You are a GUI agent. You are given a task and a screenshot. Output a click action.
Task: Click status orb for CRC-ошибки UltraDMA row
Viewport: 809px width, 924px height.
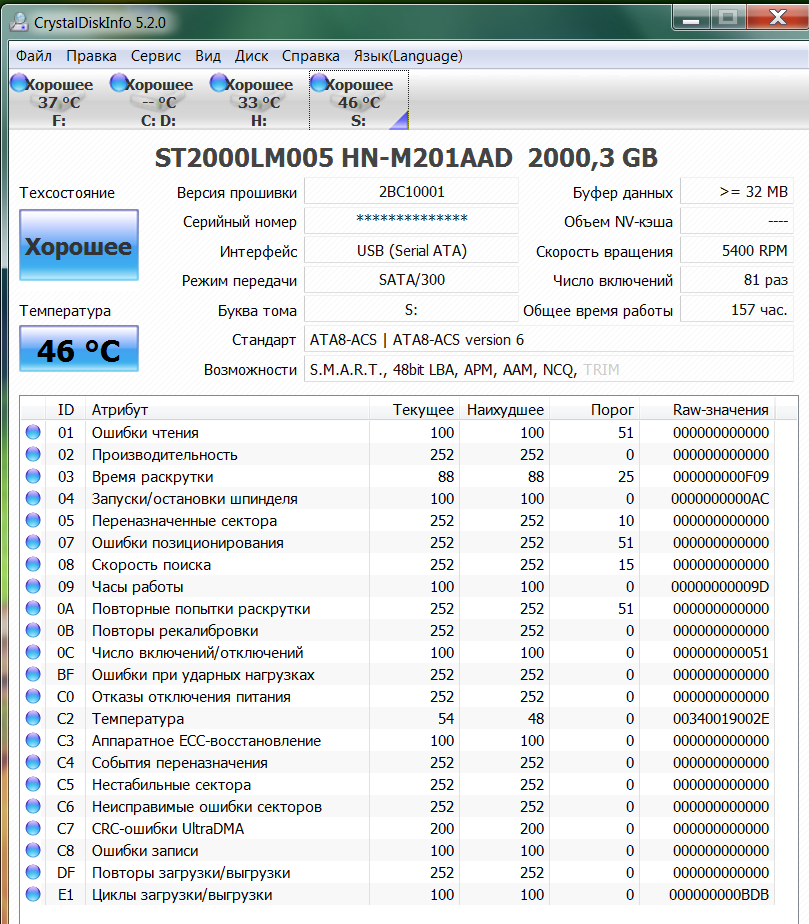33,828
